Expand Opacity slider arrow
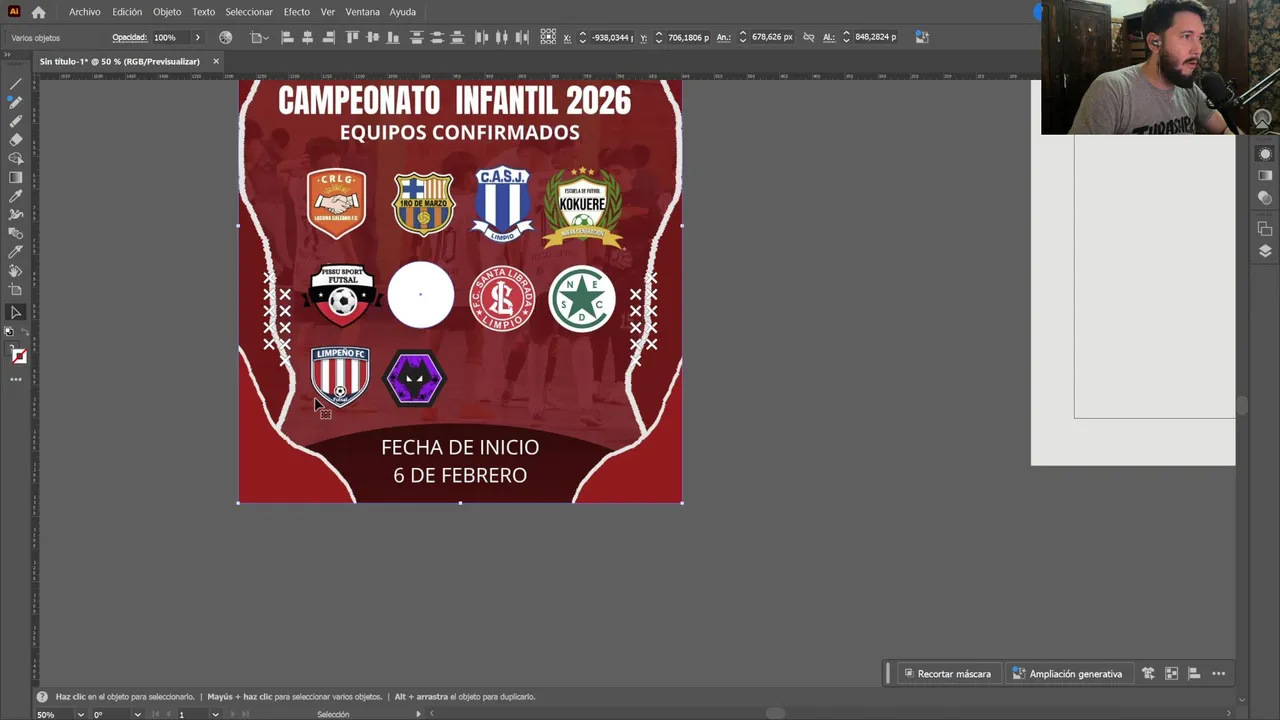1280x720 pixels. pyautogui.click(x=197, y=37)
